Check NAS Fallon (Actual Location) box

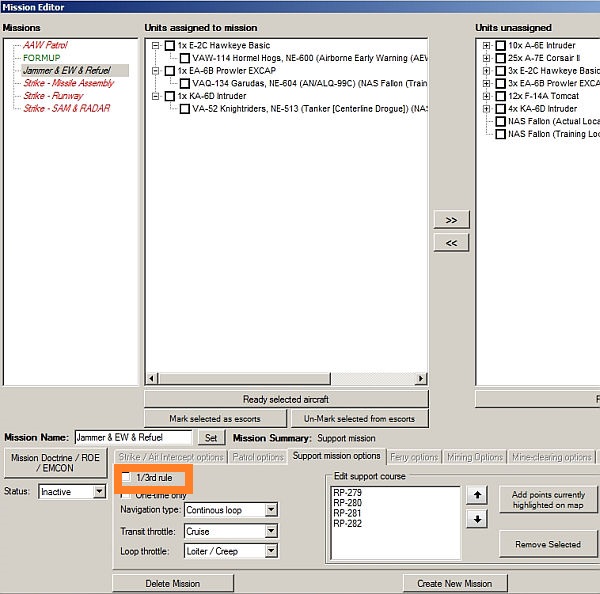point(501,121)
